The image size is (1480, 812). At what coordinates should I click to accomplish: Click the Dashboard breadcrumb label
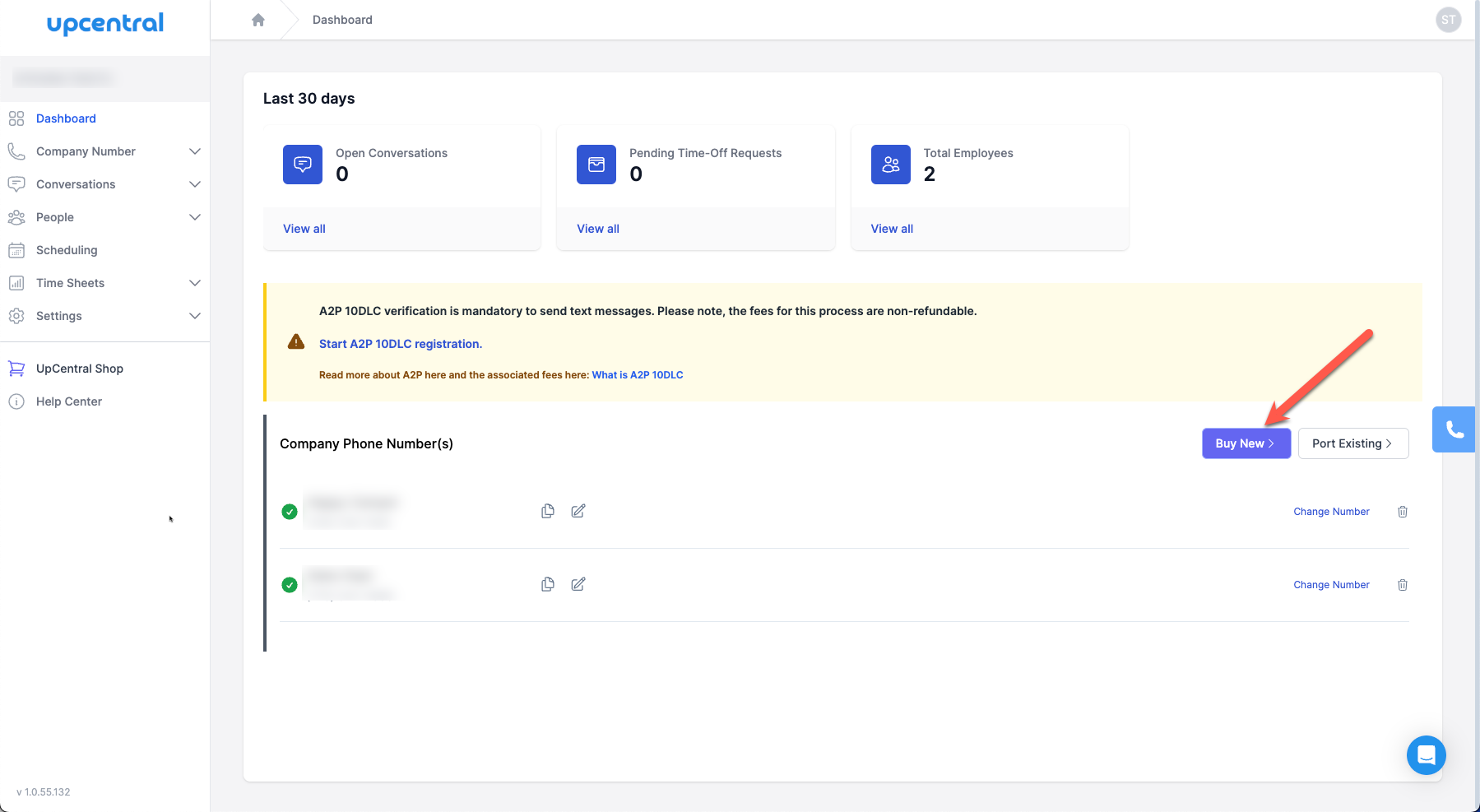coord(342,19)
